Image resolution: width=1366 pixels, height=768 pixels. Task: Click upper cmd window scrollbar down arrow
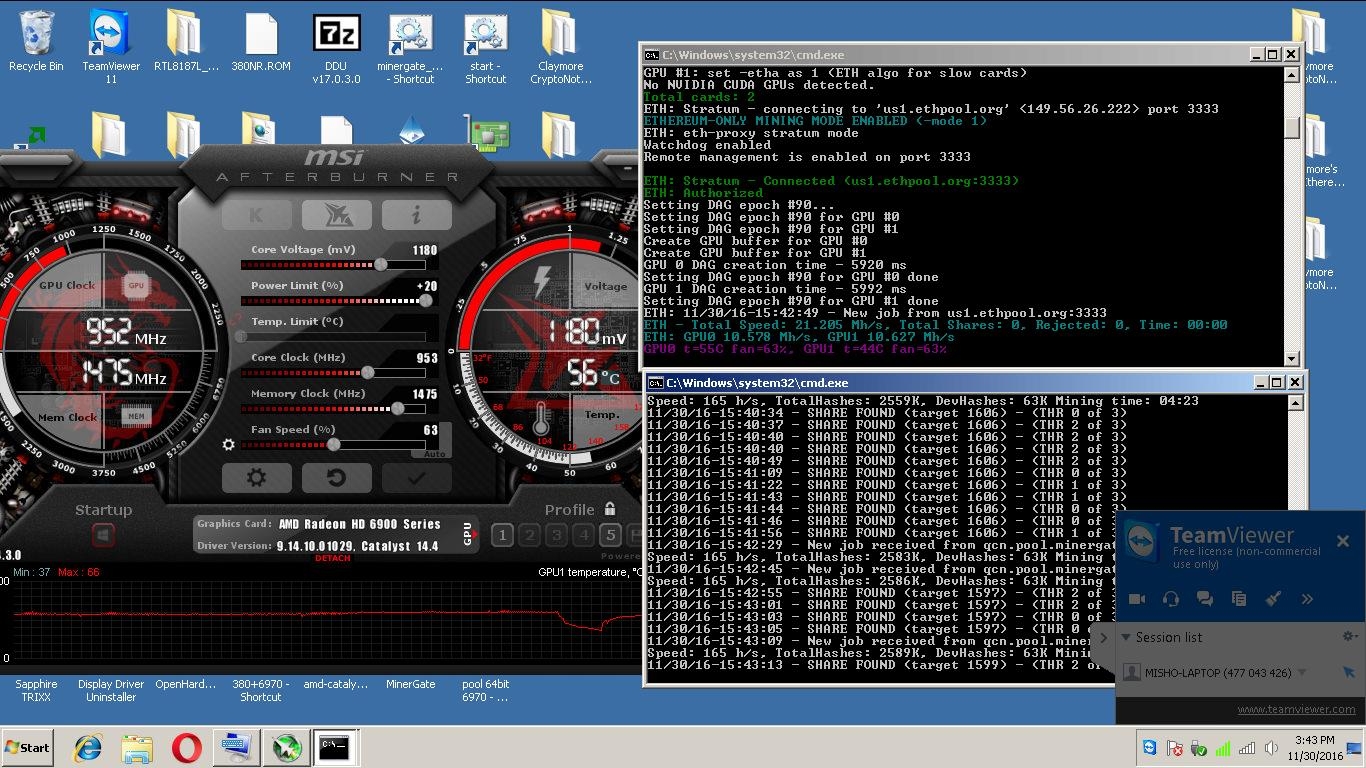click(1291, 358)
